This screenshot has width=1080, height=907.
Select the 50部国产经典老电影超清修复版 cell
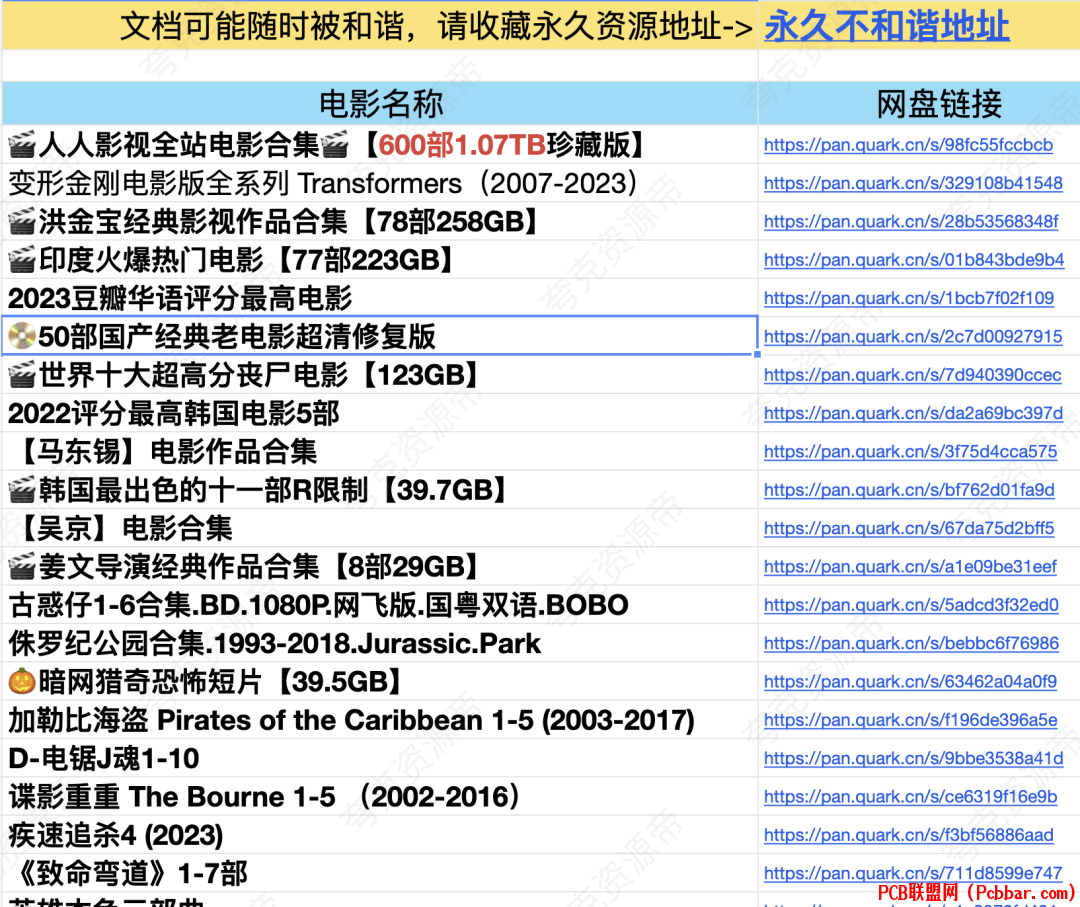[x=380, y=336]
